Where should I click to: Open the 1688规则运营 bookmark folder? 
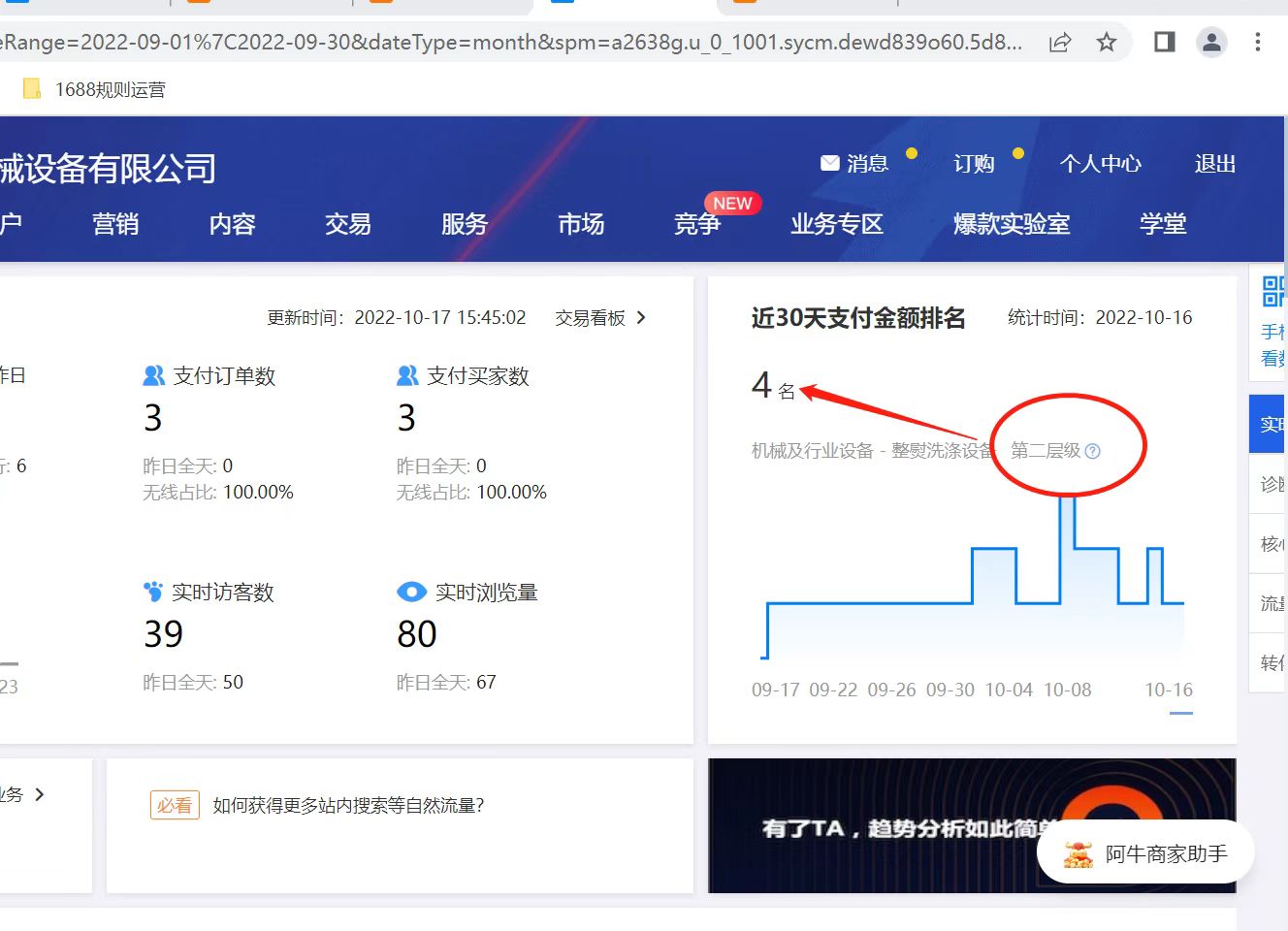95,89
